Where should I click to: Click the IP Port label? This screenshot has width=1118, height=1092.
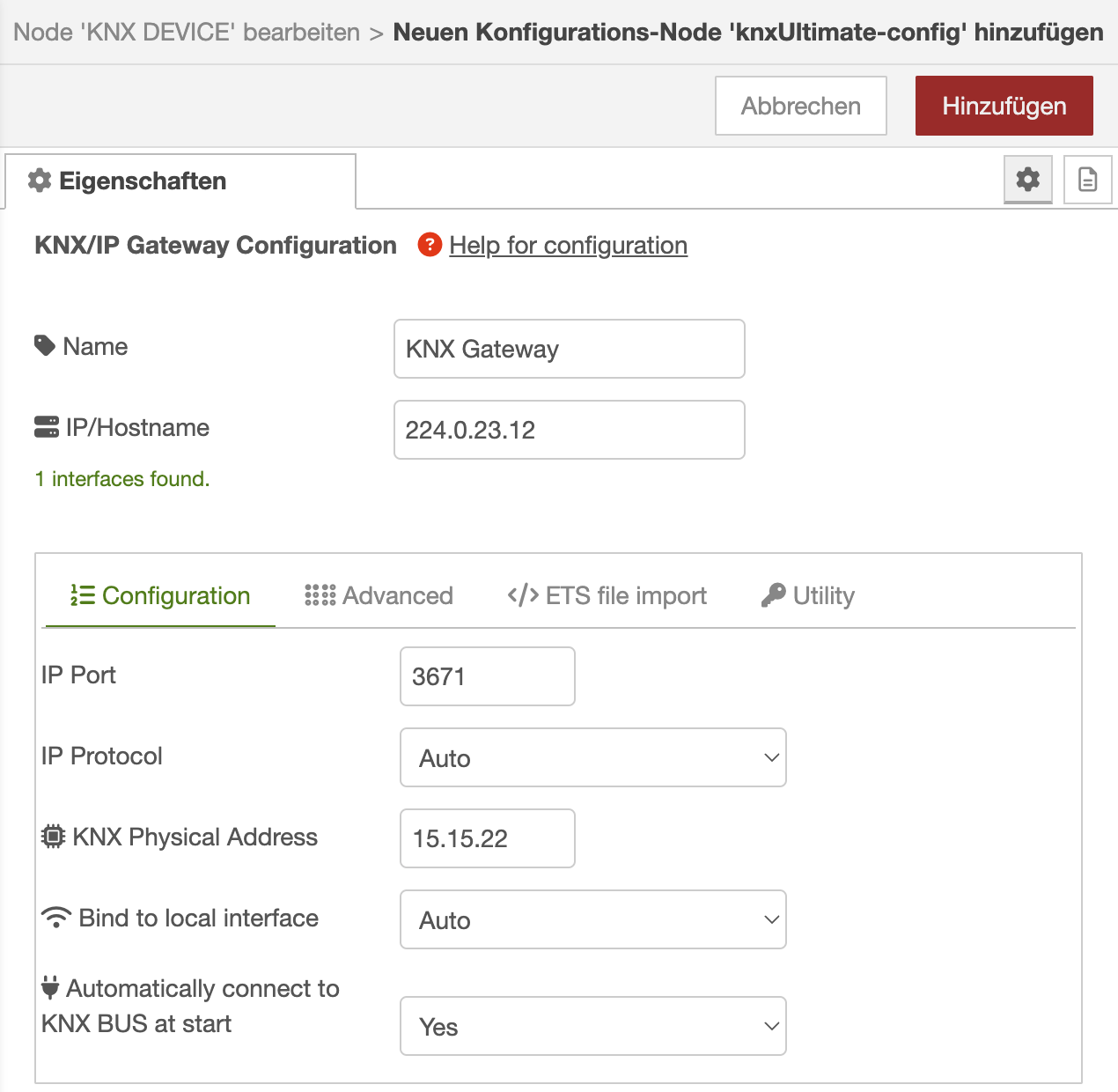pyautogui.click(x=78, y=675)
